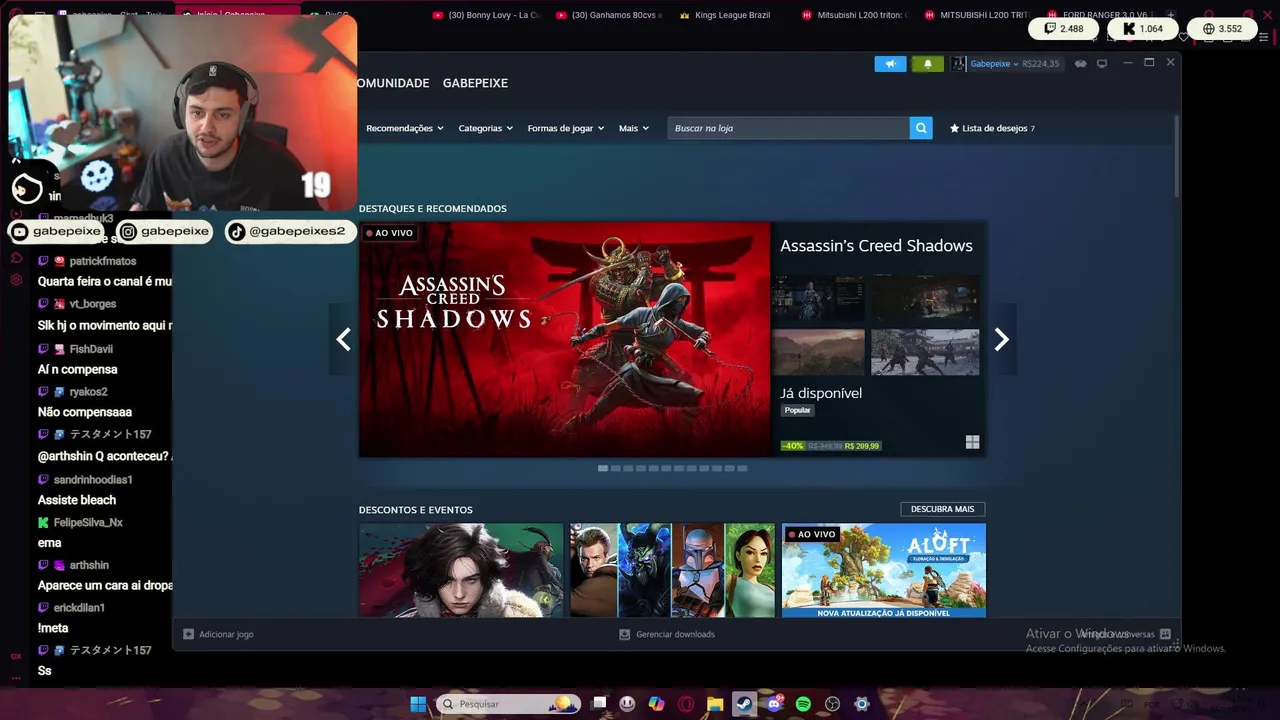Open the green notifications bell

click(927, 64)
